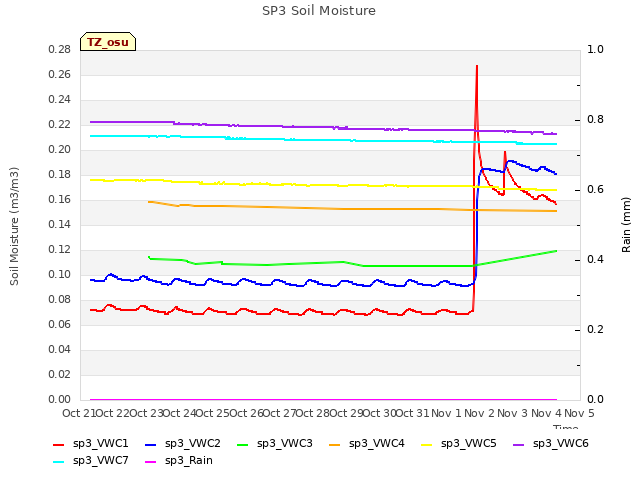Screen dimensions: 640x480
Task: Select the sp3_Rain legend label
Action: tap(189, 461)
